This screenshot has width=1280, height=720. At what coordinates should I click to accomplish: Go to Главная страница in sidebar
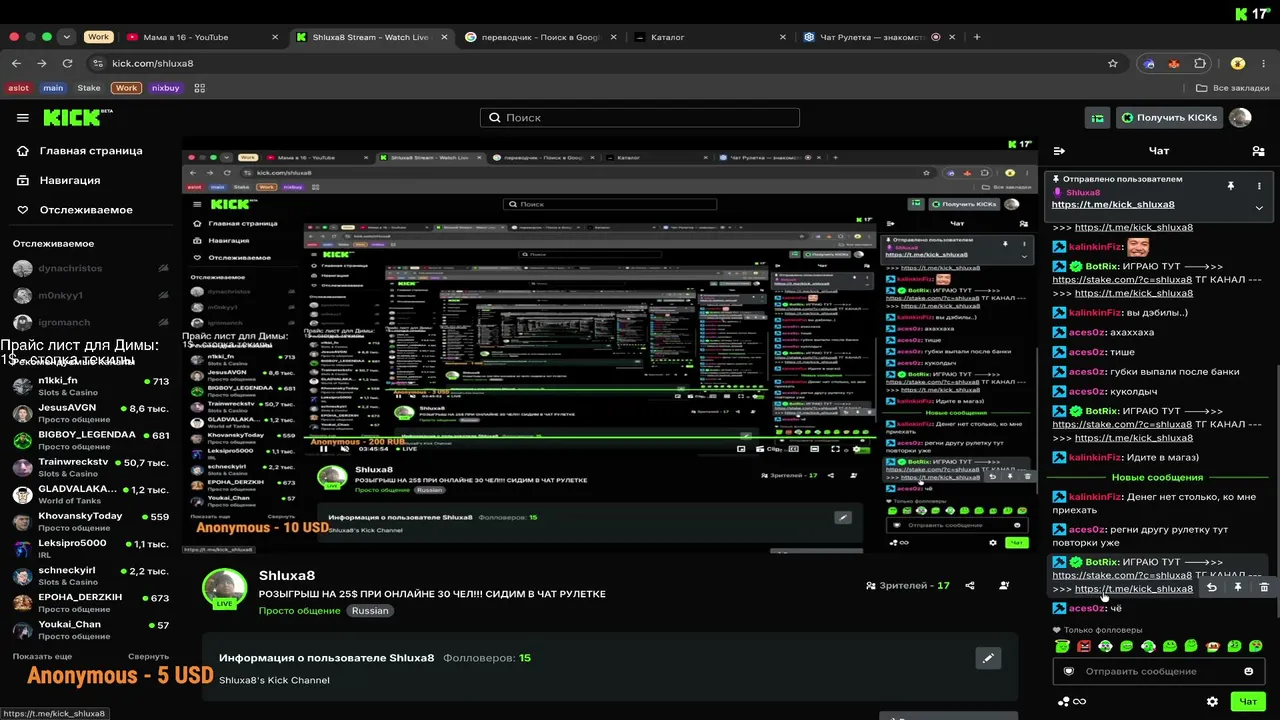(x=80, y=151)
